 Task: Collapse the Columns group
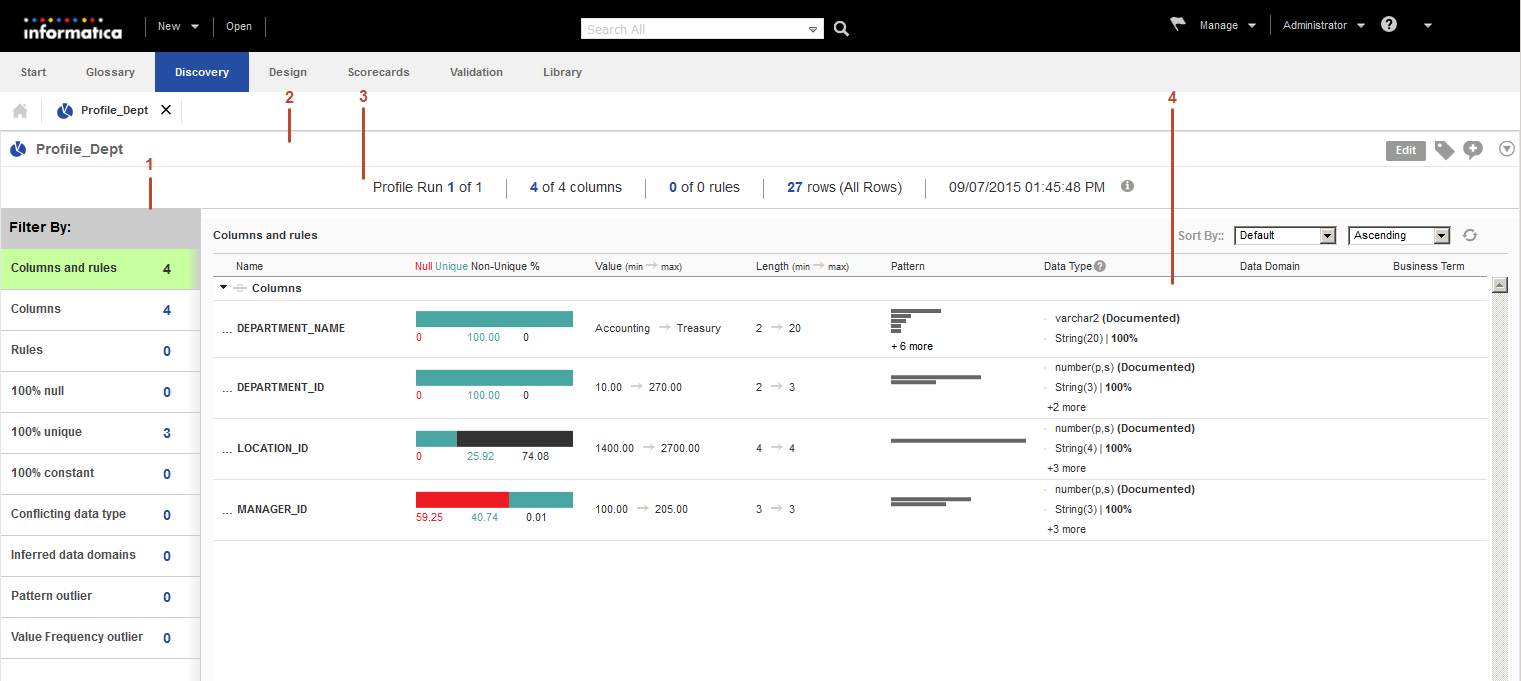pos(223,288)
